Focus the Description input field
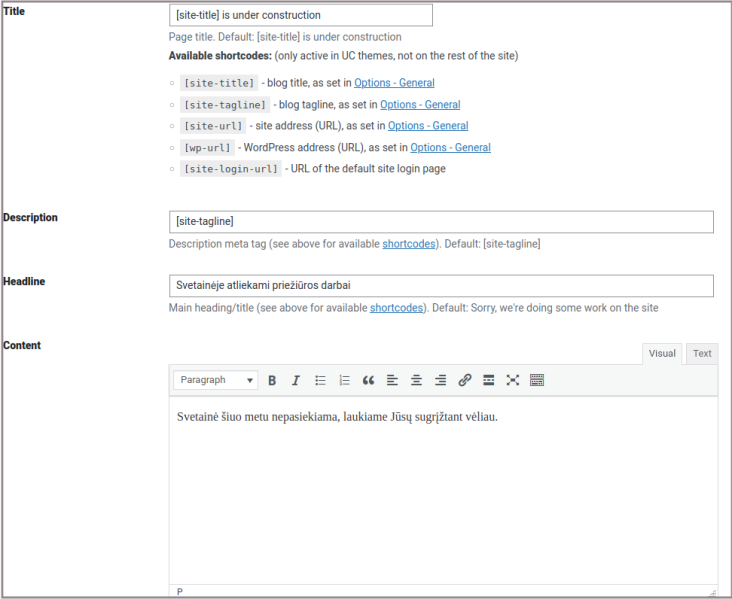 point(441,221)
